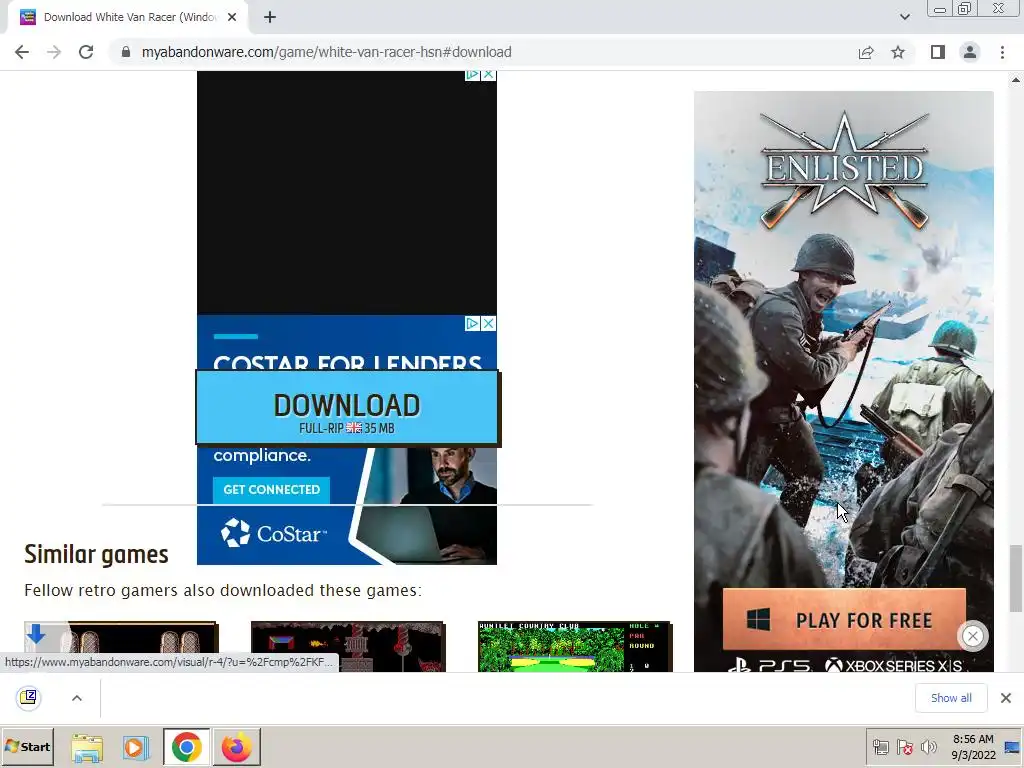Open a new browser tab

(x=270, y=18)
